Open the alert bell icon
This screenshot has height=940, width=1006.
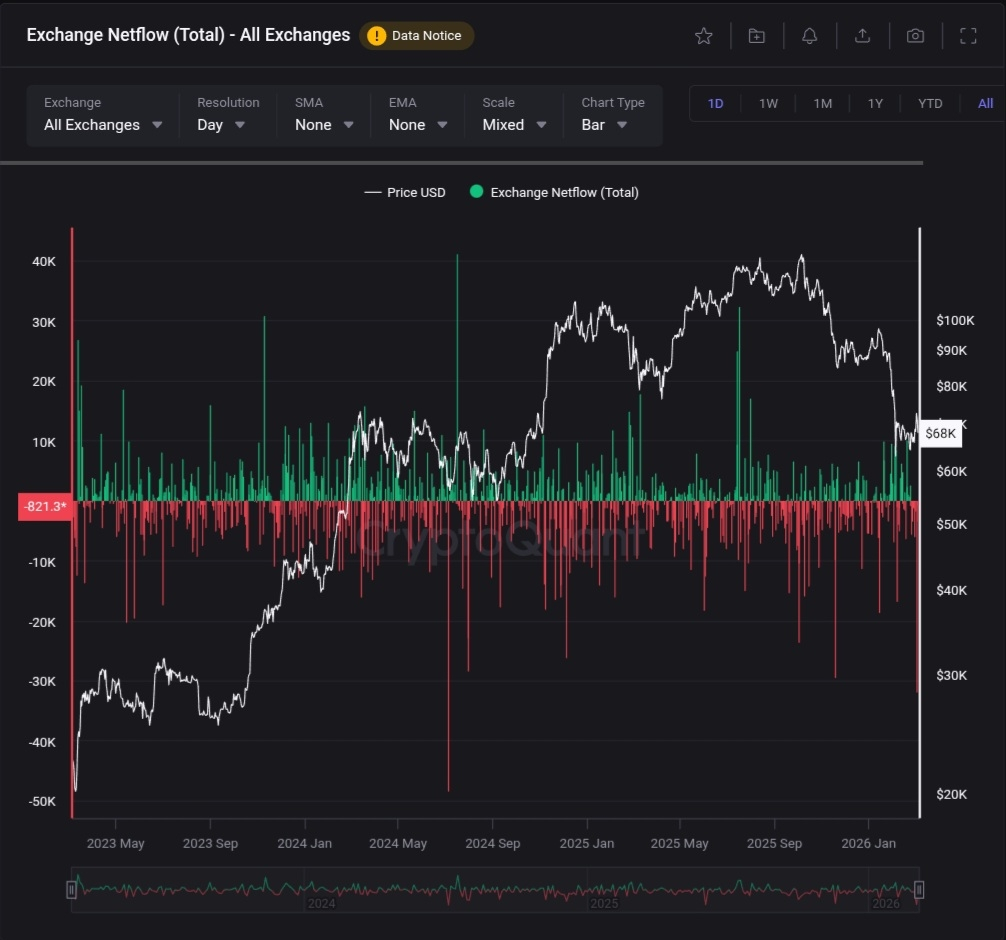pyautogui.click(x=810, y=36)
